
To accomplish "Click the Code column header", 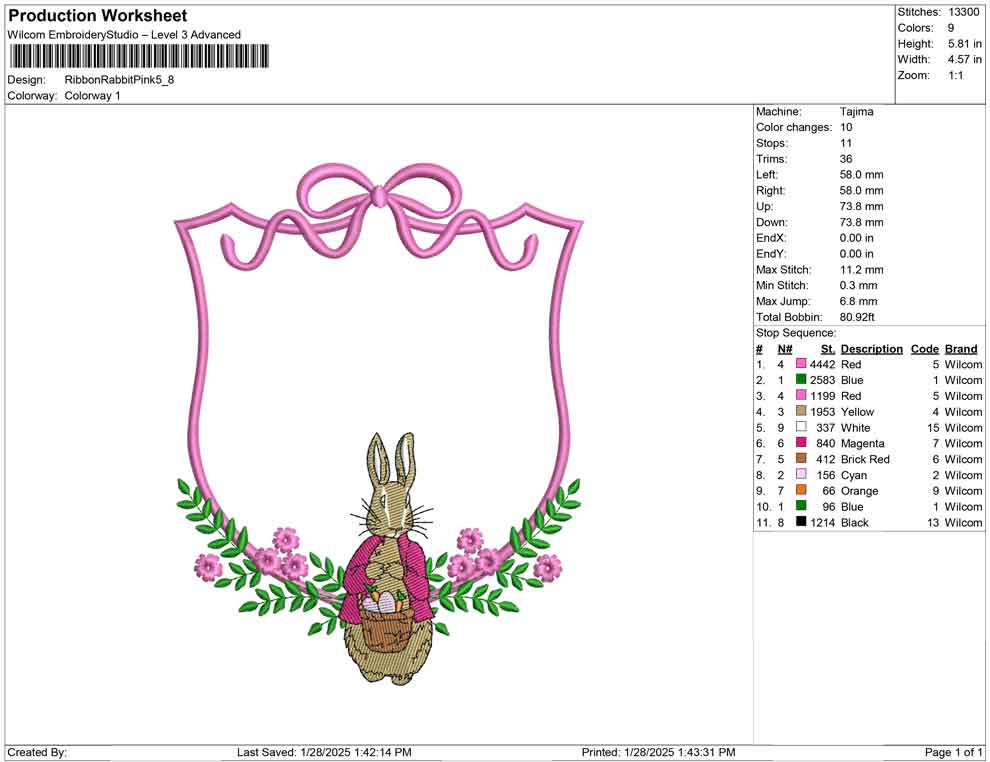I will click(x=924, y=349).
